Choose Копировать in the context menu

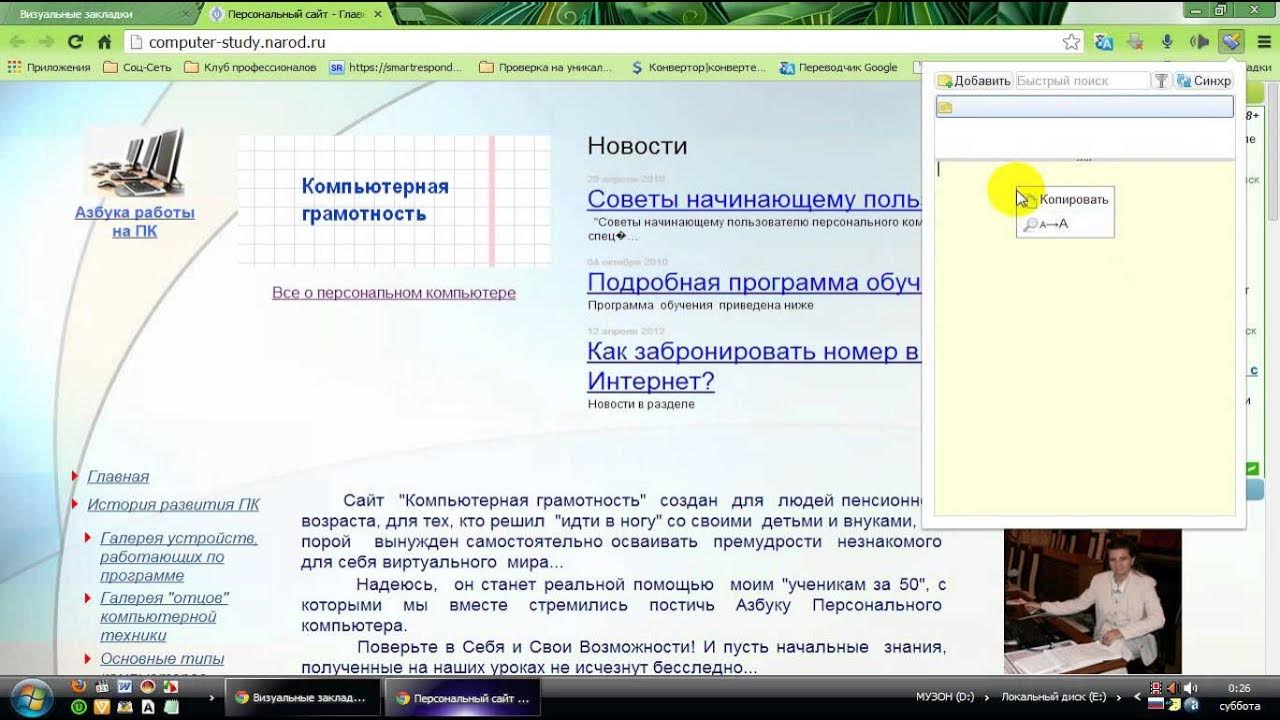(x=1065, y=199)
